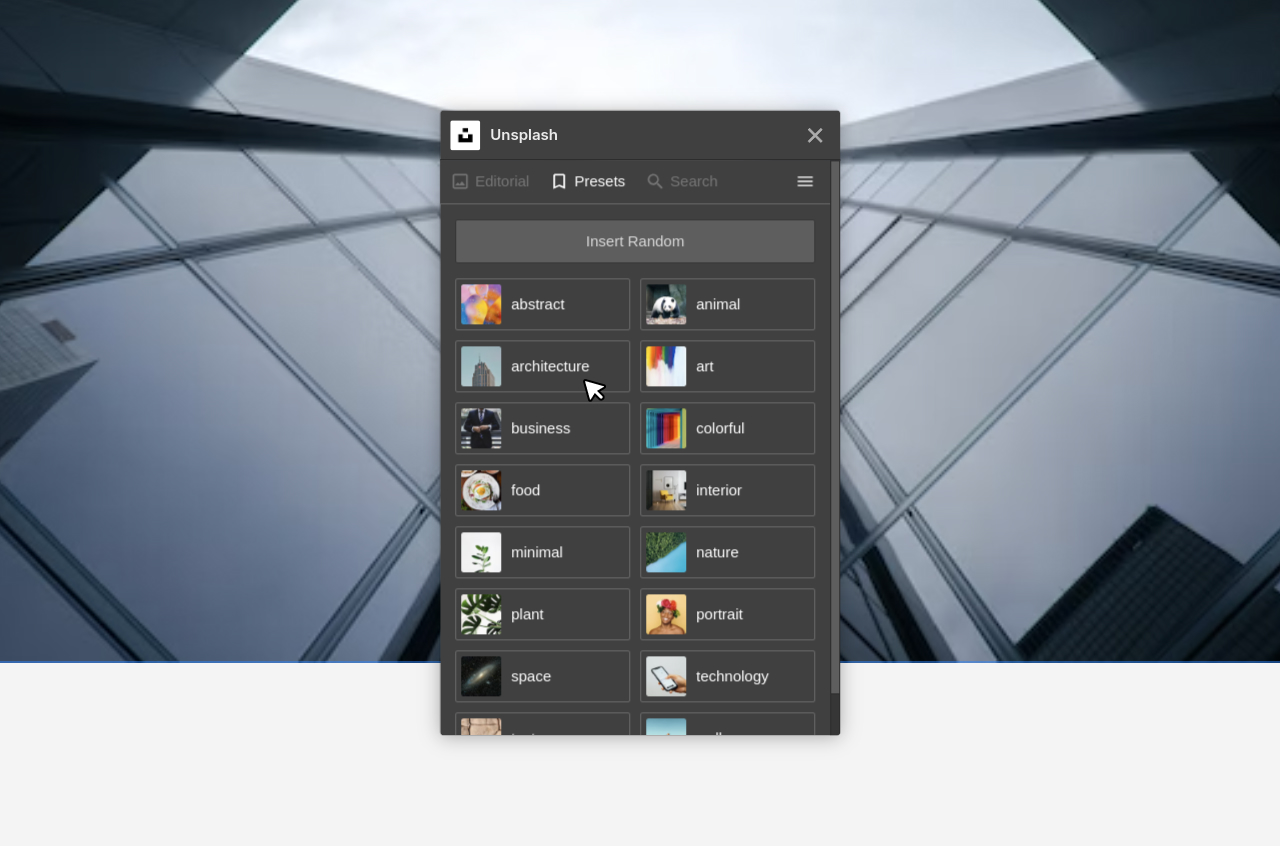This screenshot has height=846, width=1280.
Task: Close the Unsplash plugin window
Action: 815,135
